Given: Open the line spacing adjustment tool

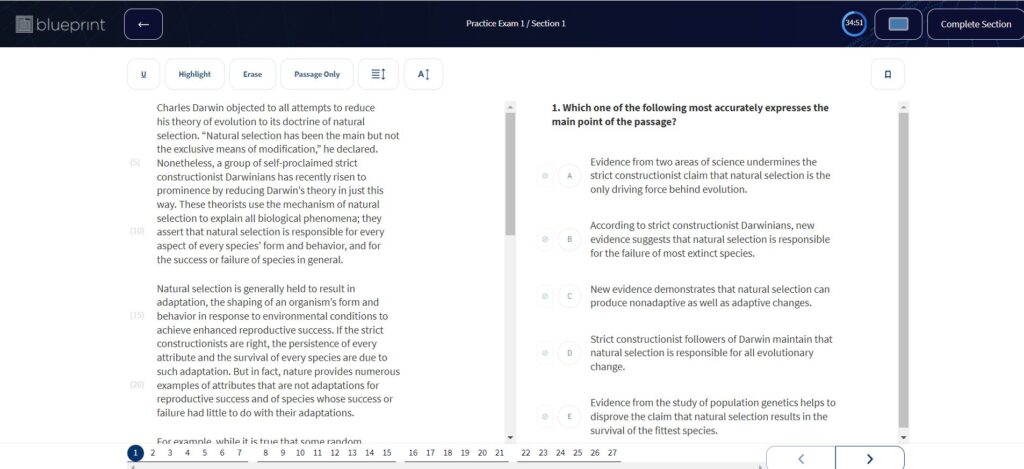Looking at the screenshot, I should [378, 74].
